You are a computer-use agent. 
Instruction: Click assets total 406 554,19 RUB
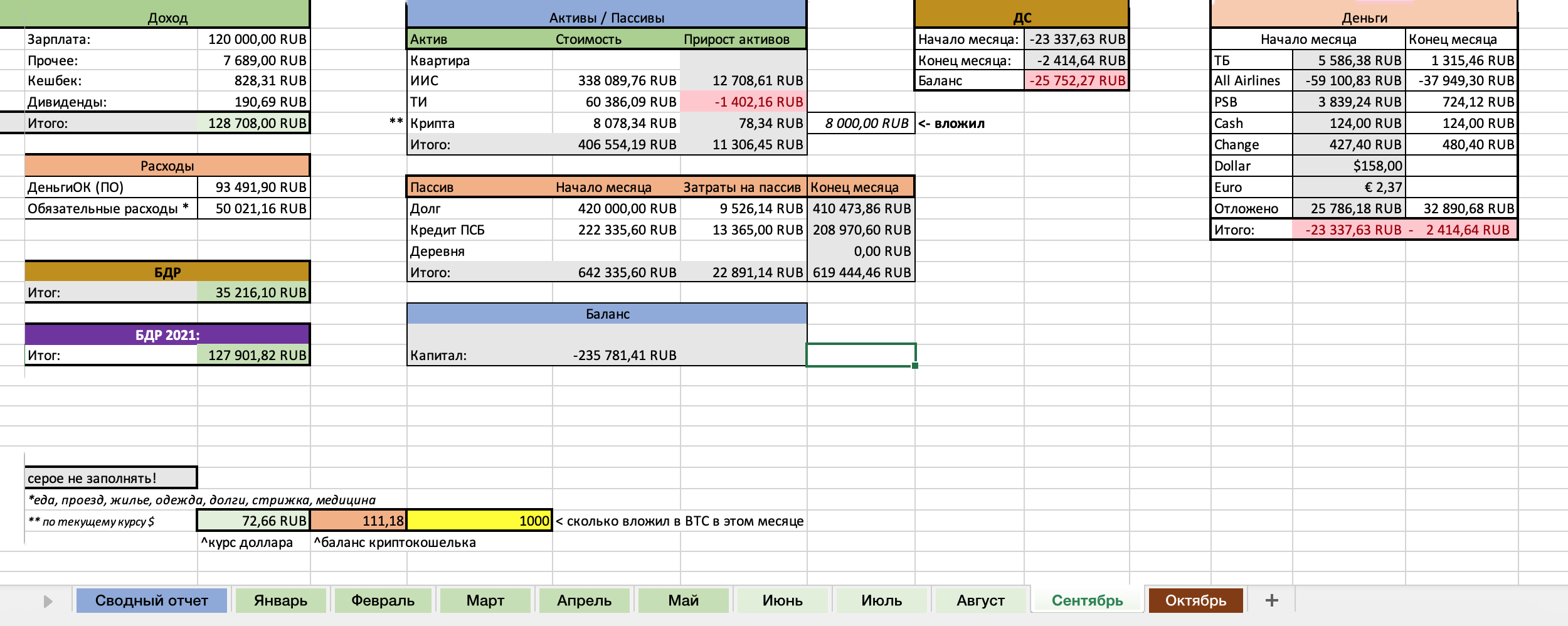click(x=616, y=144)
